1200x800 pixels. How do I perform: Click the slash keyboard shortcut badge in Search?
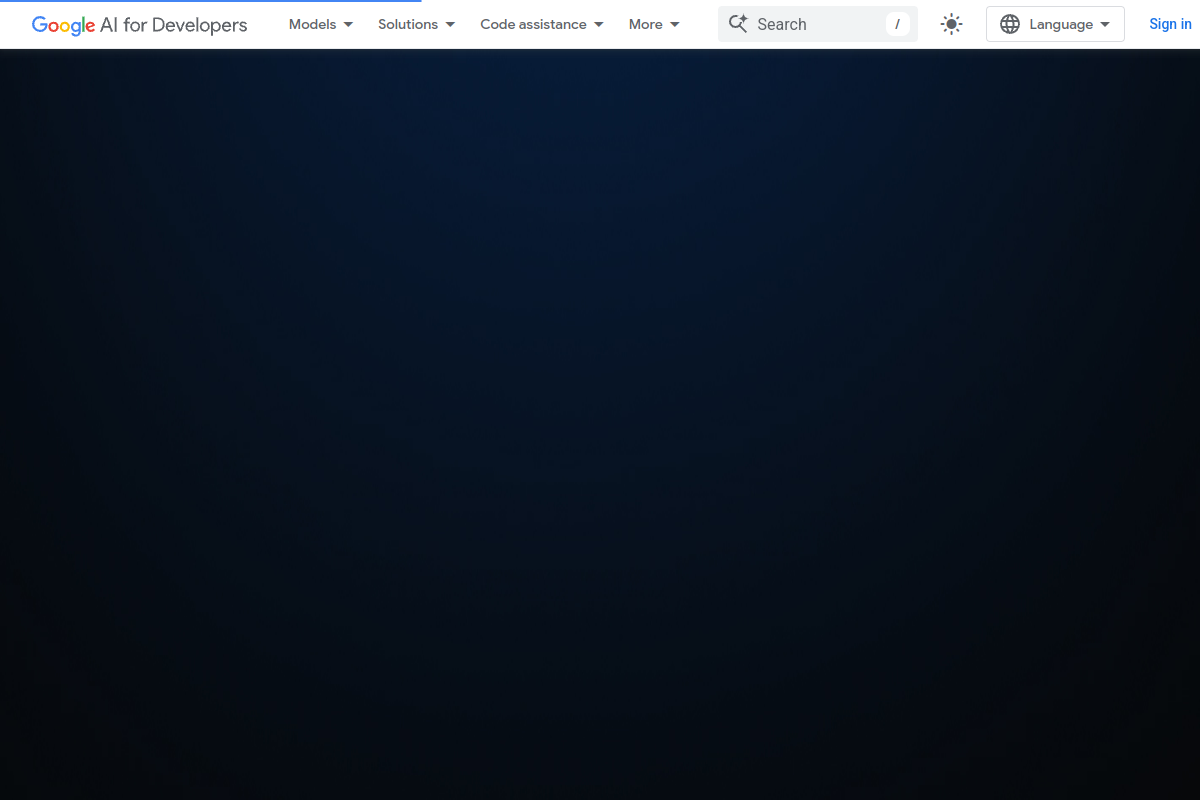(x=897, y=23)
